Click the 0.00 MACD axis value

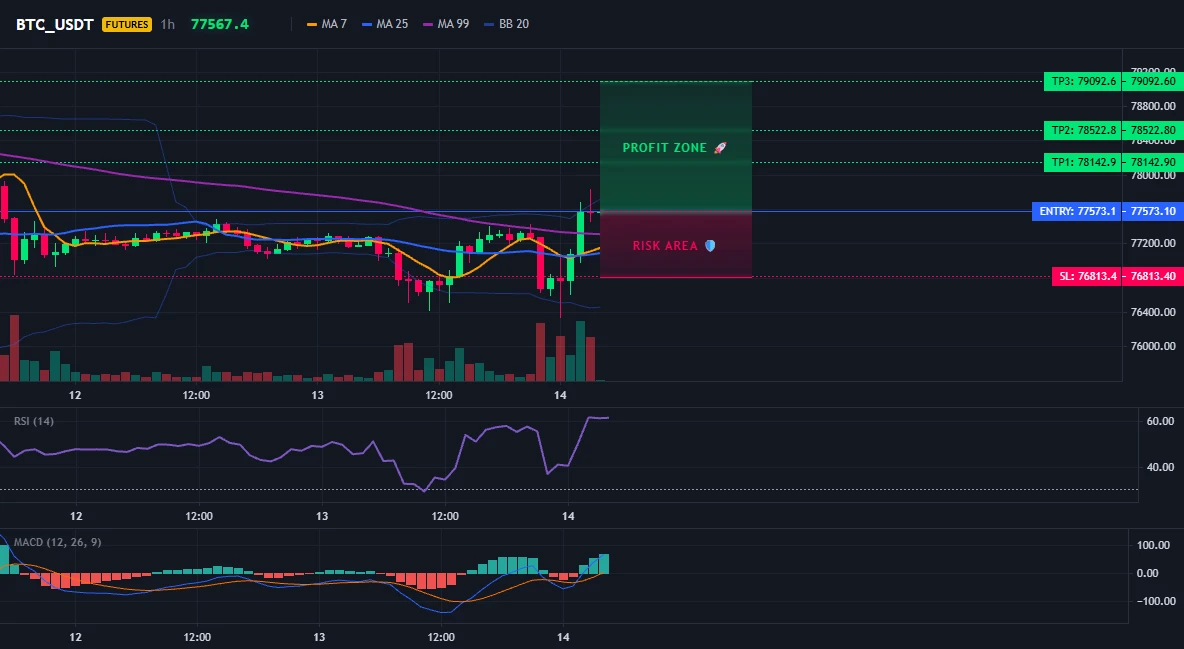point(1147,573)
